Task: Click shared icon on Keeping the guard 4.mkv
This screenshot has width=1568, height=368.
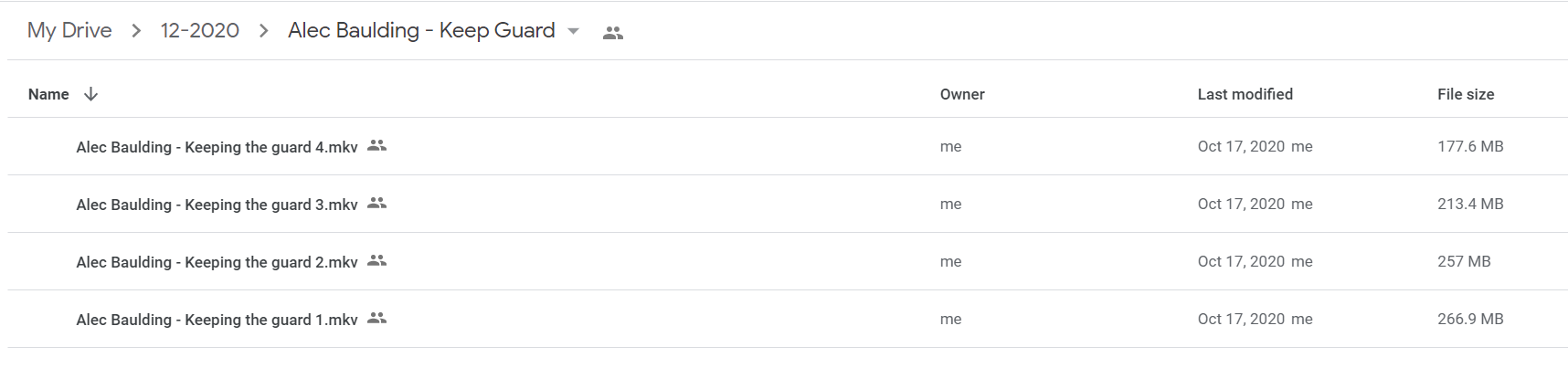Action: [376, 145]
